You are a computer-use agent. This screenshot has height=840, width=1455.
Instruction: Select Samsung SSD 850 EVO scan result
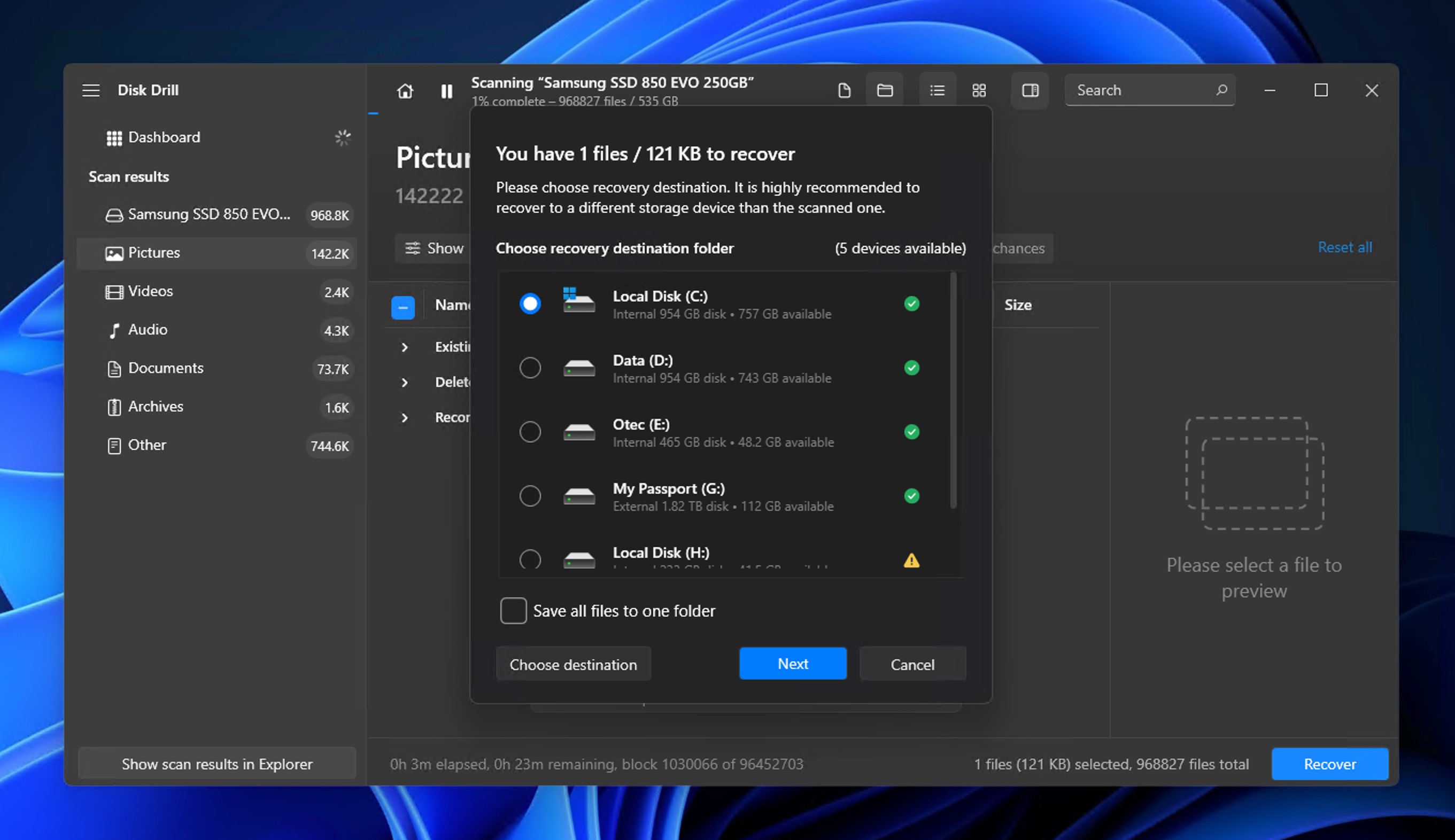(217, 215)
